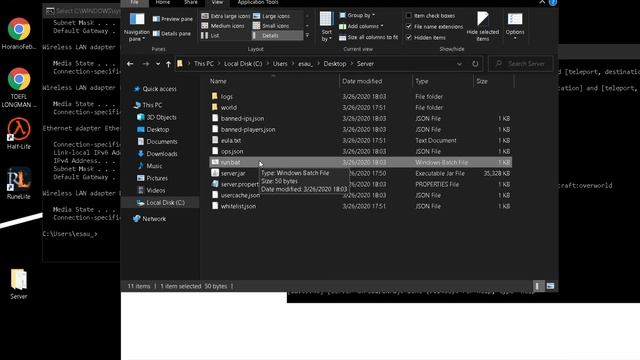
Task: Go up one folder level
Action: click(168, 64)
